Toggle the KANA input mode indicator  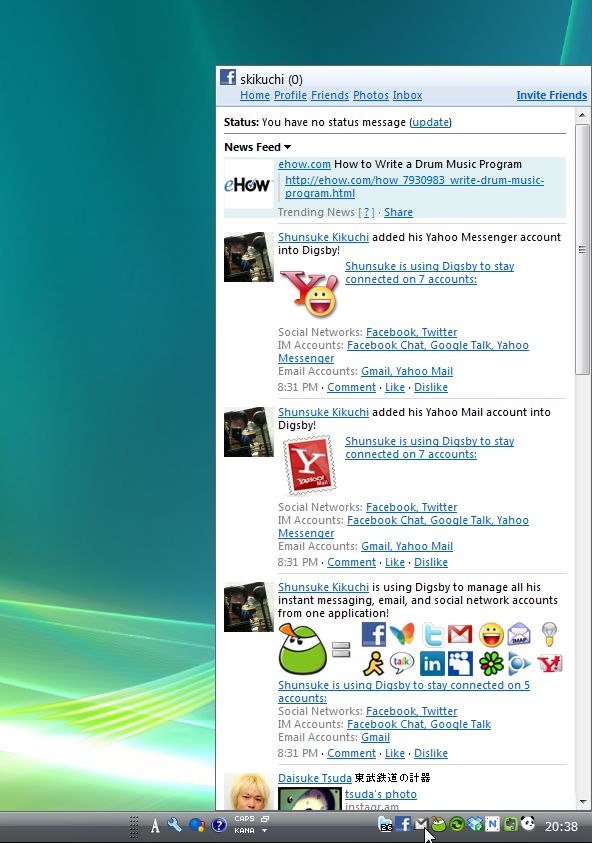[244, 831]
